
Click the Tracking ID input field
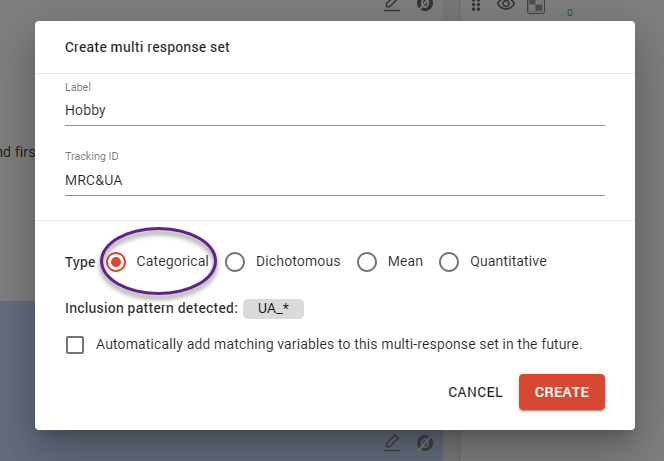(334, 181)
